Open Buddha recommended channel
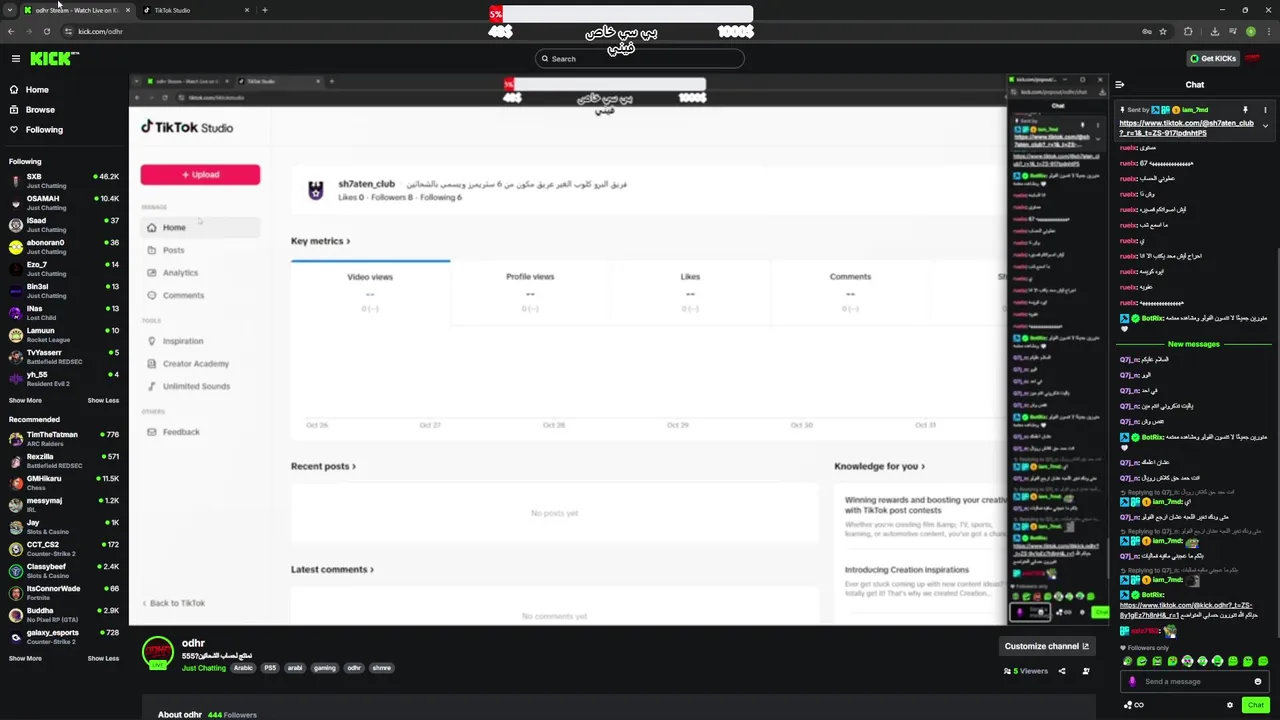The height and width of the screenshot is (720, 1280). 64,614
